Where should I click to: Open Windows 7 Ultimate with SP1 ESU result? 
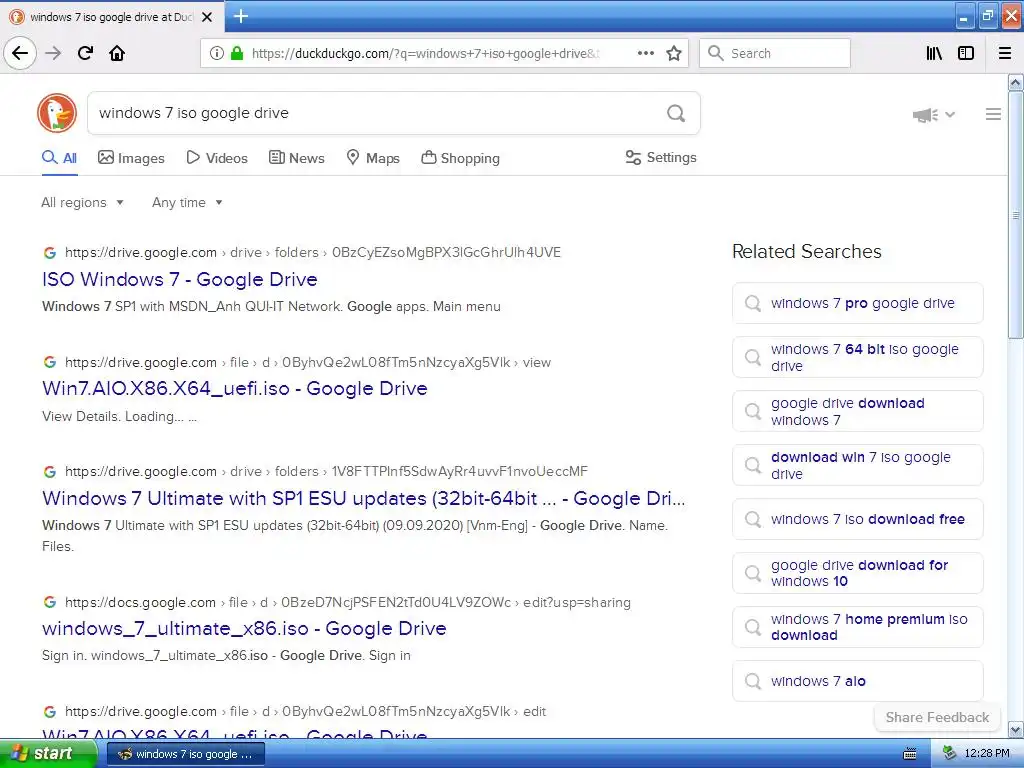[364, 498]
